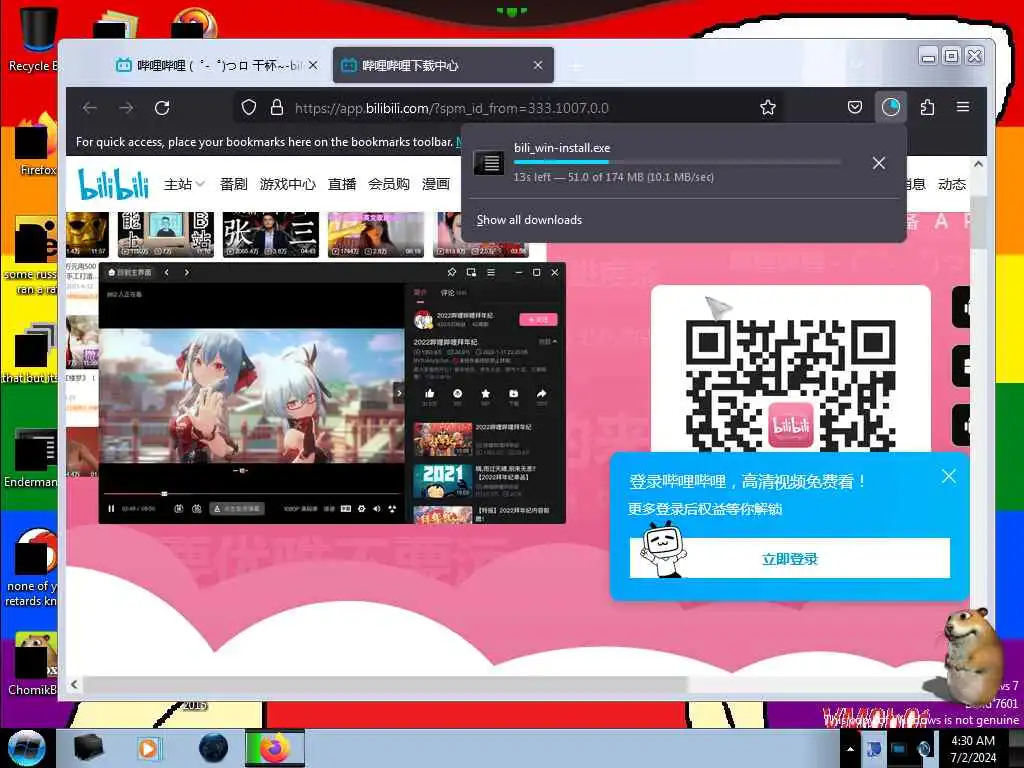Toggle the downloads progress toolbar icon

point(891,107)
